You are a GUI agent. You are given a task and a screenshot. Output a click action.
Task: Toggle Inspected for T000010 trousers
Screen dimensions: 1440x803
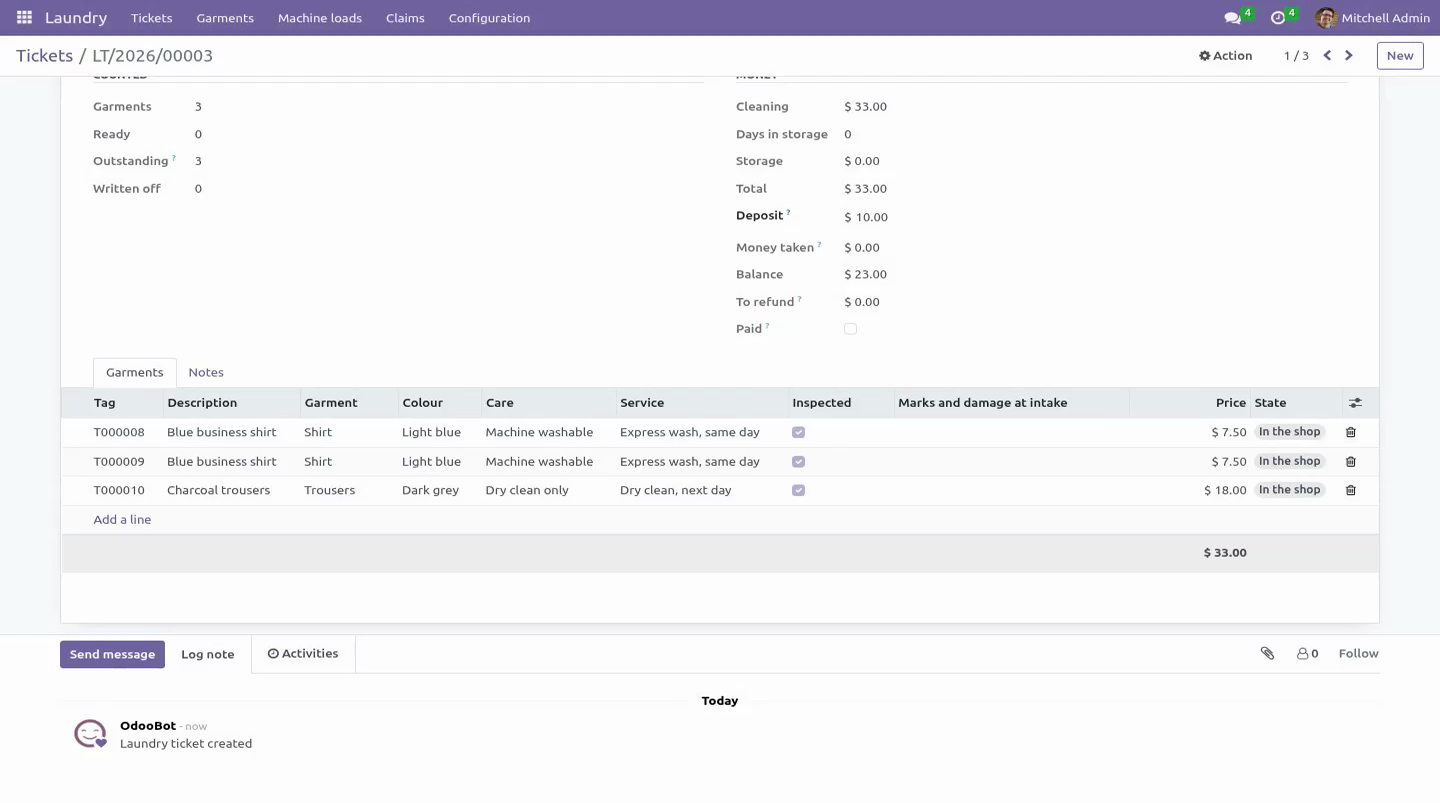click(798, 491)
